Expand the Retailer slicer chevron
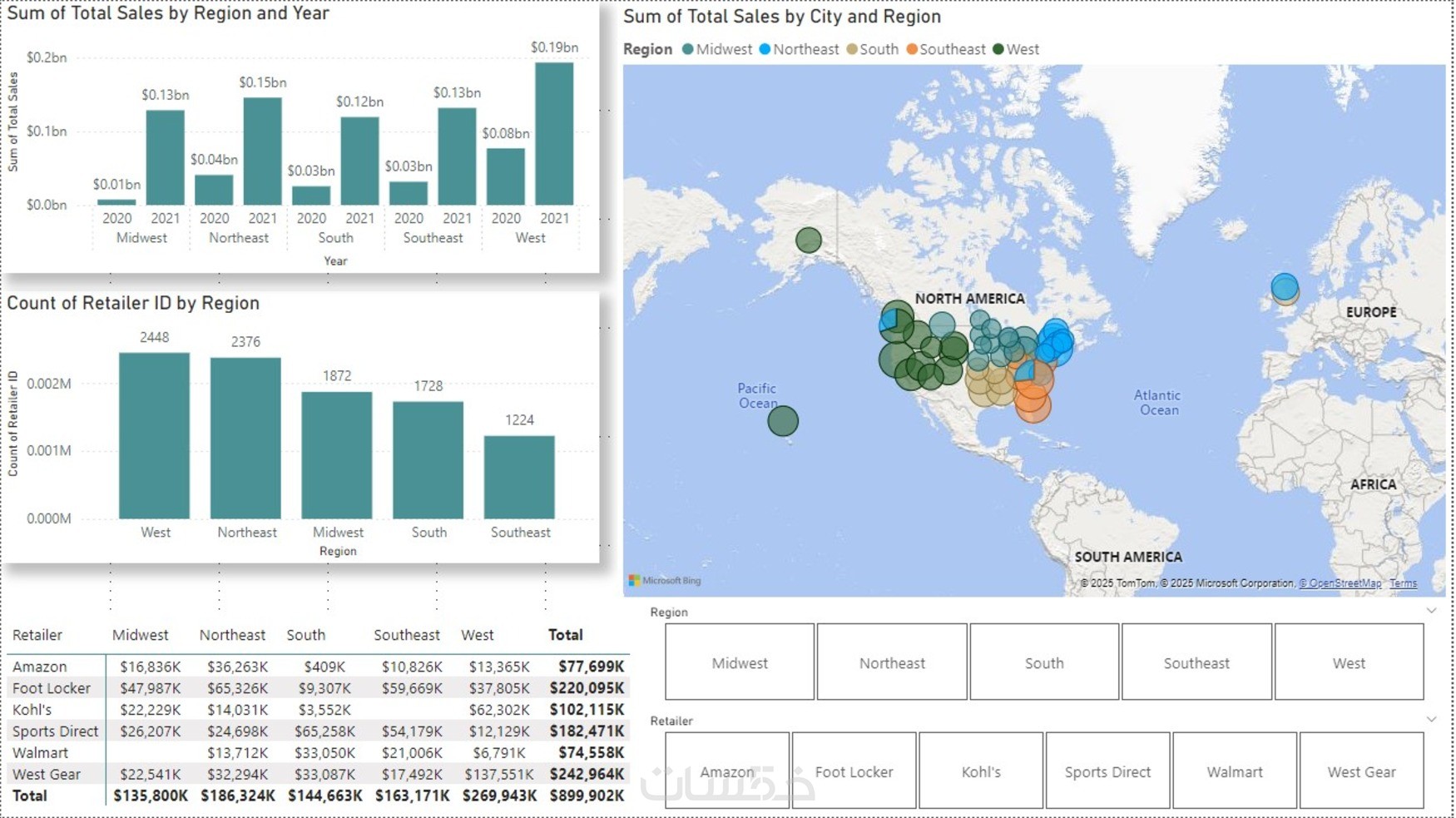 coord(1431,720)
